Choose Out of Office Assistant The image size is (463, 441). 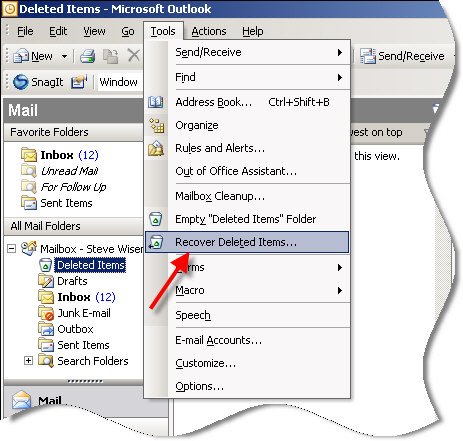247,171
